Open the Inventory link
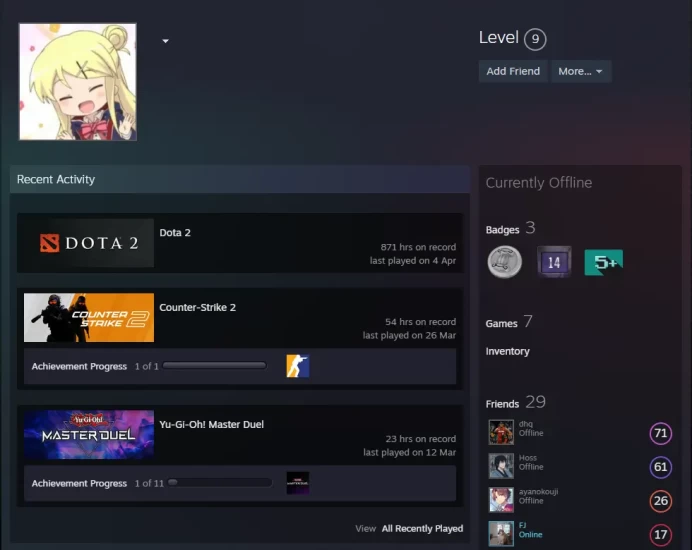Screen dimensions: 692x550 [x=508, y=351]
